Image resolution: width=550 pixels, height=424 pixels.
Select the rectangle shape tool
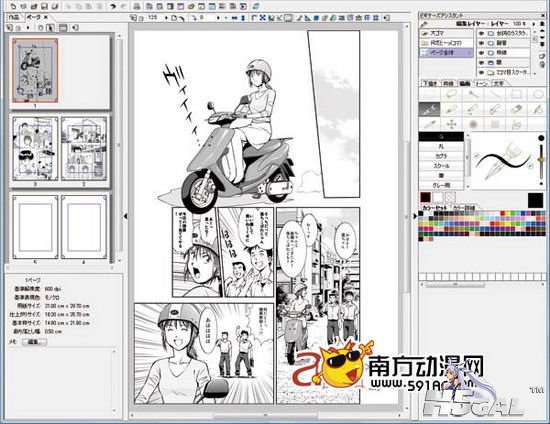click(x=516, y=94)
